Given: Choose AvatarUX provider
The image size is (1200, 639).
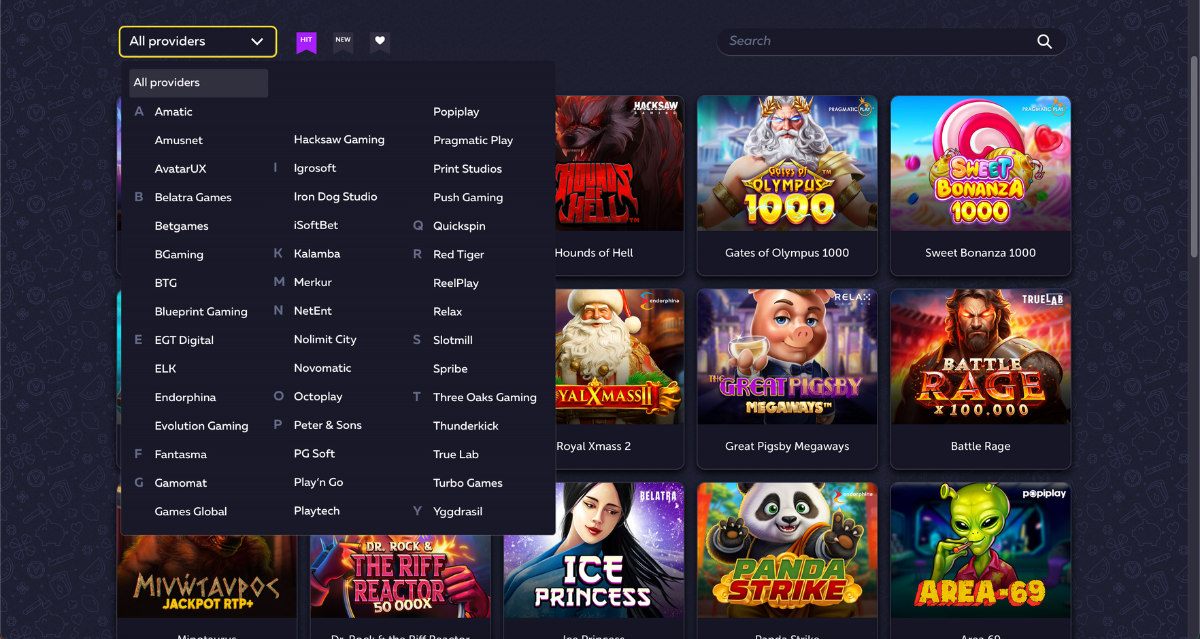Looking at the screenshot, I should click(181, 169).
